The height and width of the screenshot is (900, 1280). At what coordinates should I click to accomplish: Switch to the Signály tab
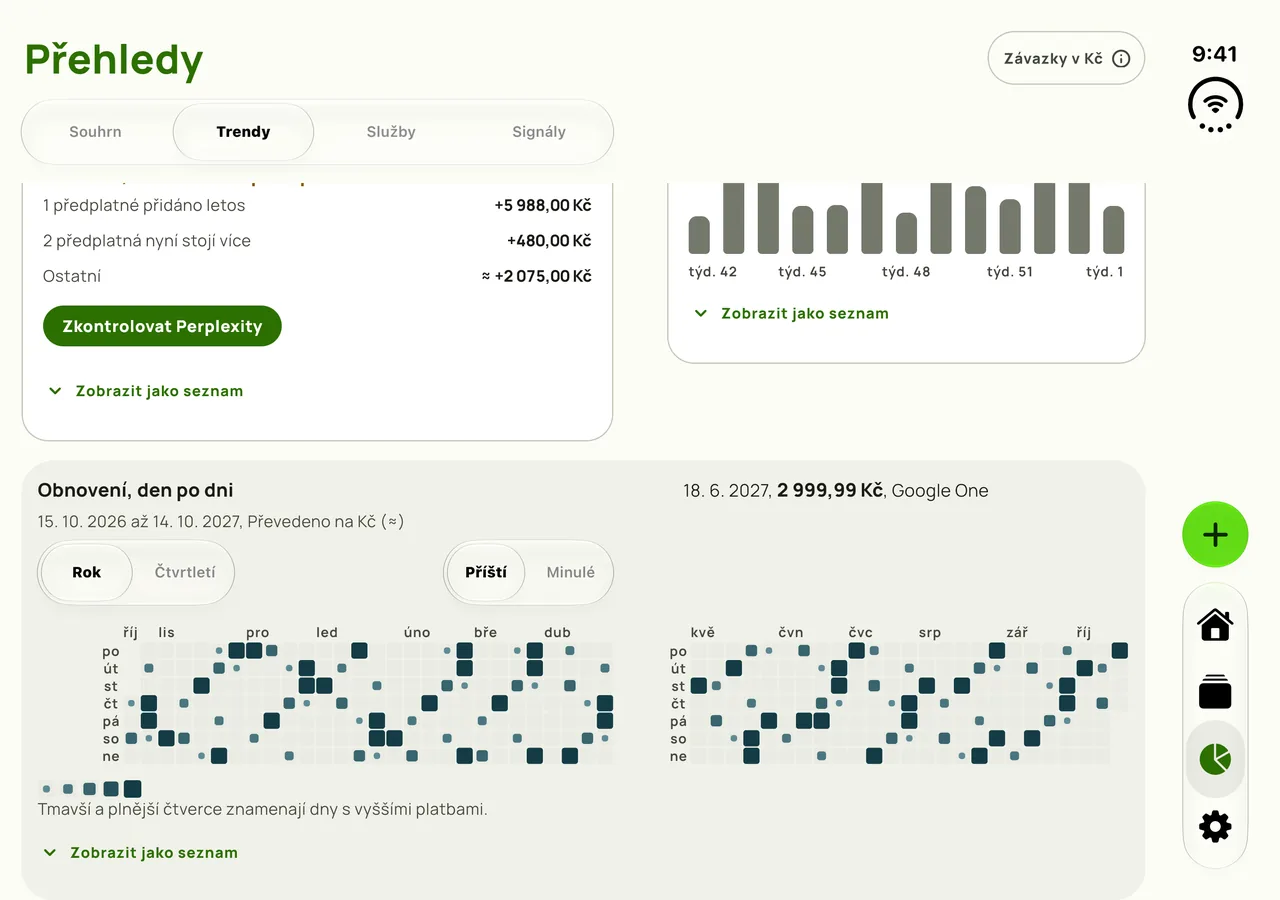tap(539, 132)
